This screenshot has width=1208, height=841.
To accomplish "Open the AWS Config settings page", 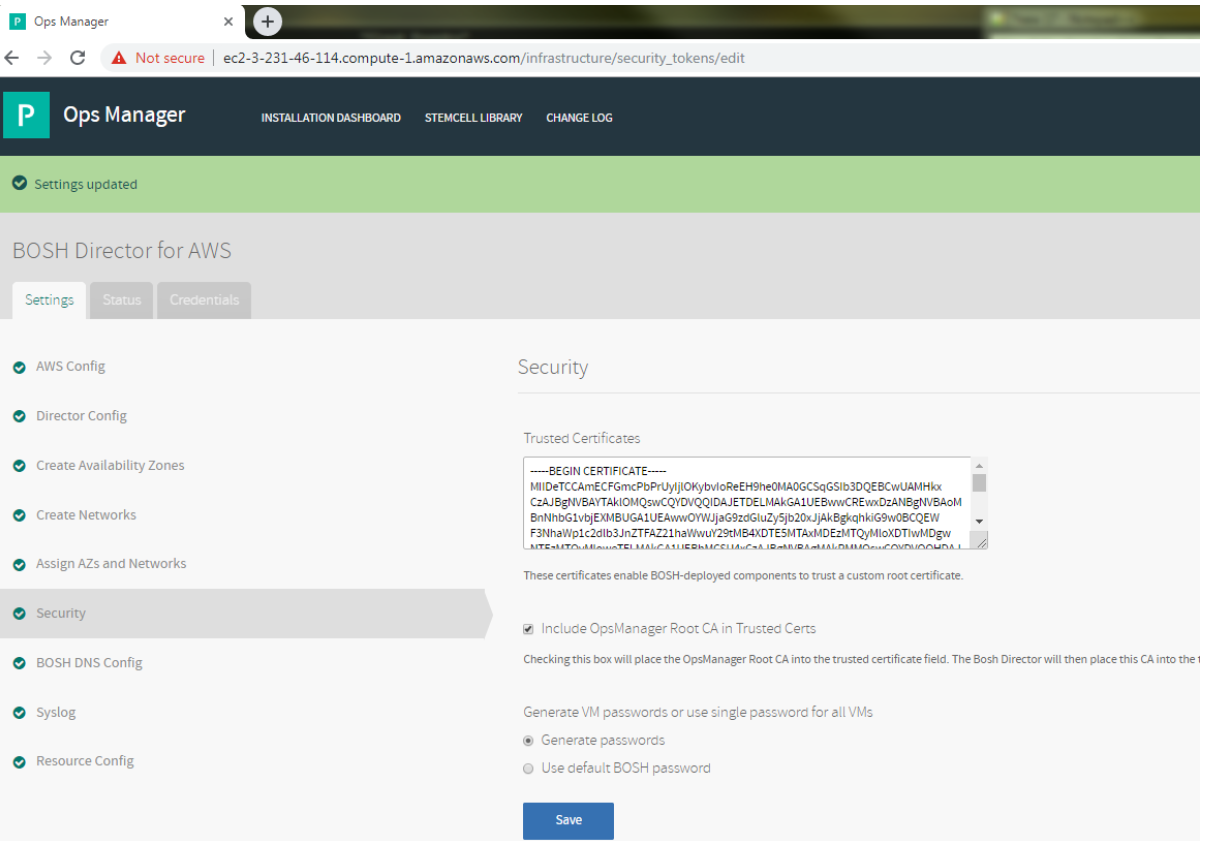I will [70, 367].
